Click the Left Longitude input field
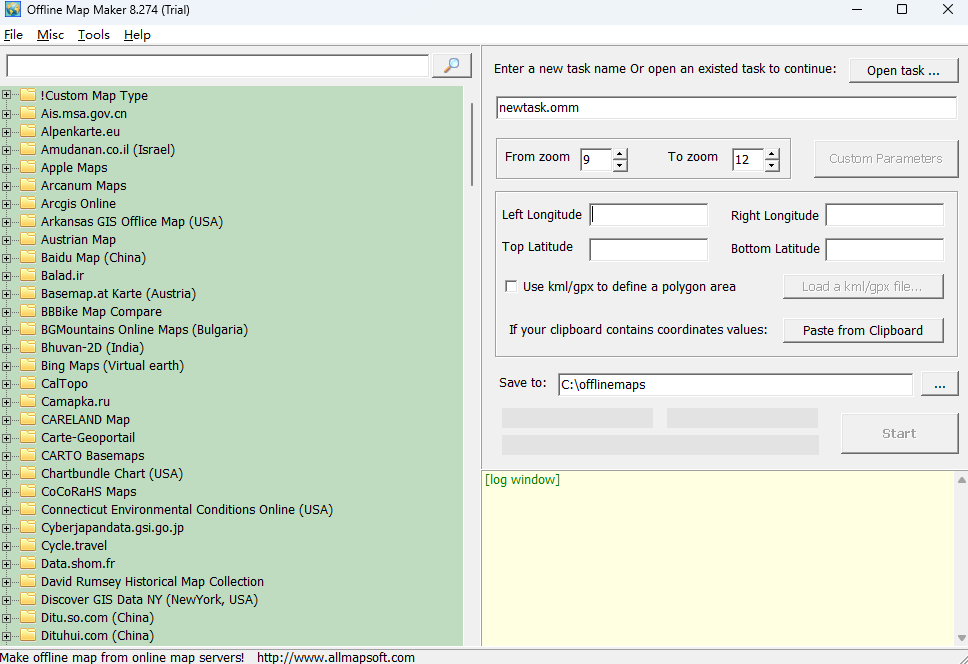Image resolution: width=968 pixels, height=664 pixels. click(649, 215)
